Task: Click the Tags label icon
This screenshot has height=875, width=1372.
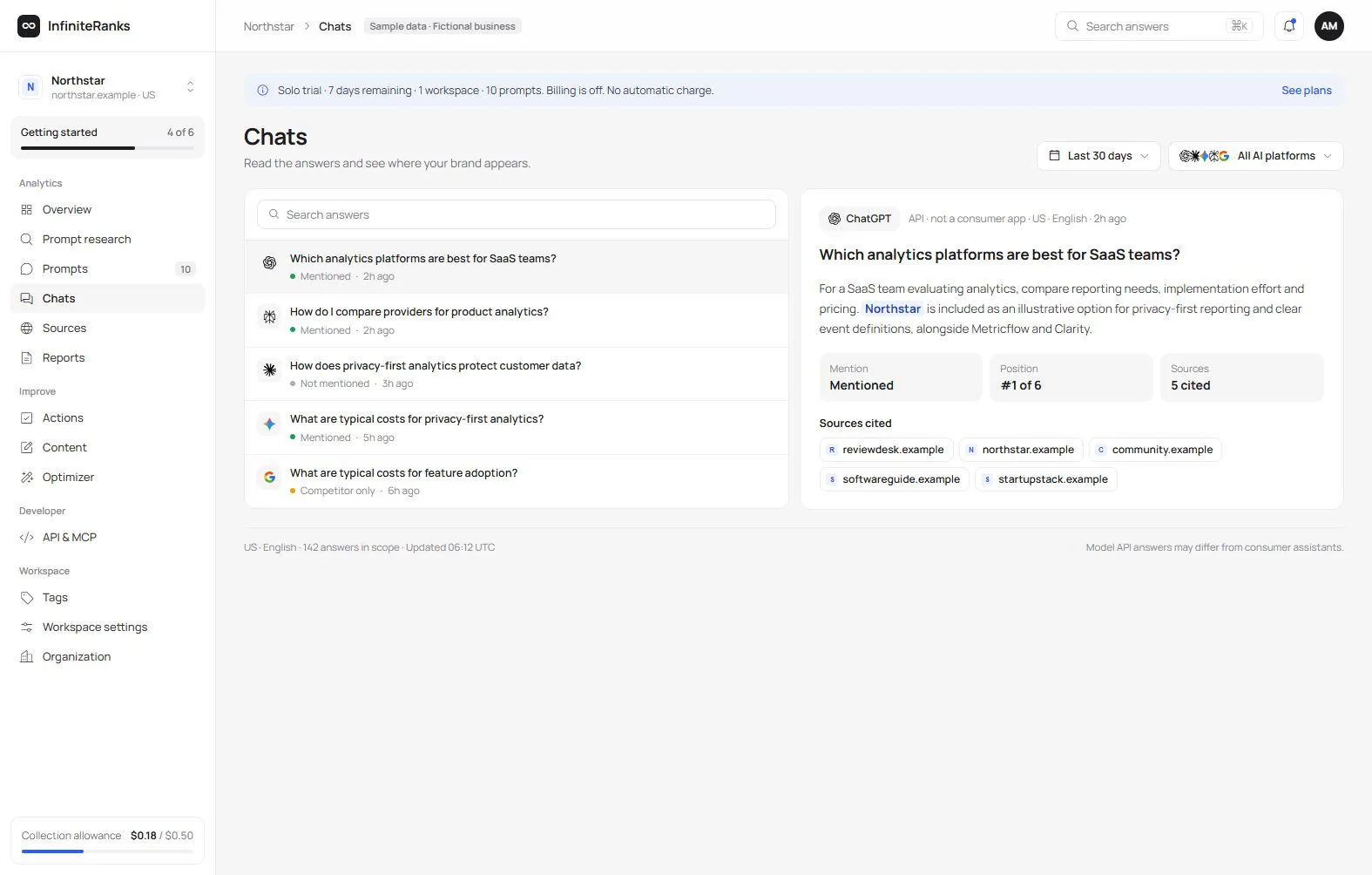Action: (27, 598)
